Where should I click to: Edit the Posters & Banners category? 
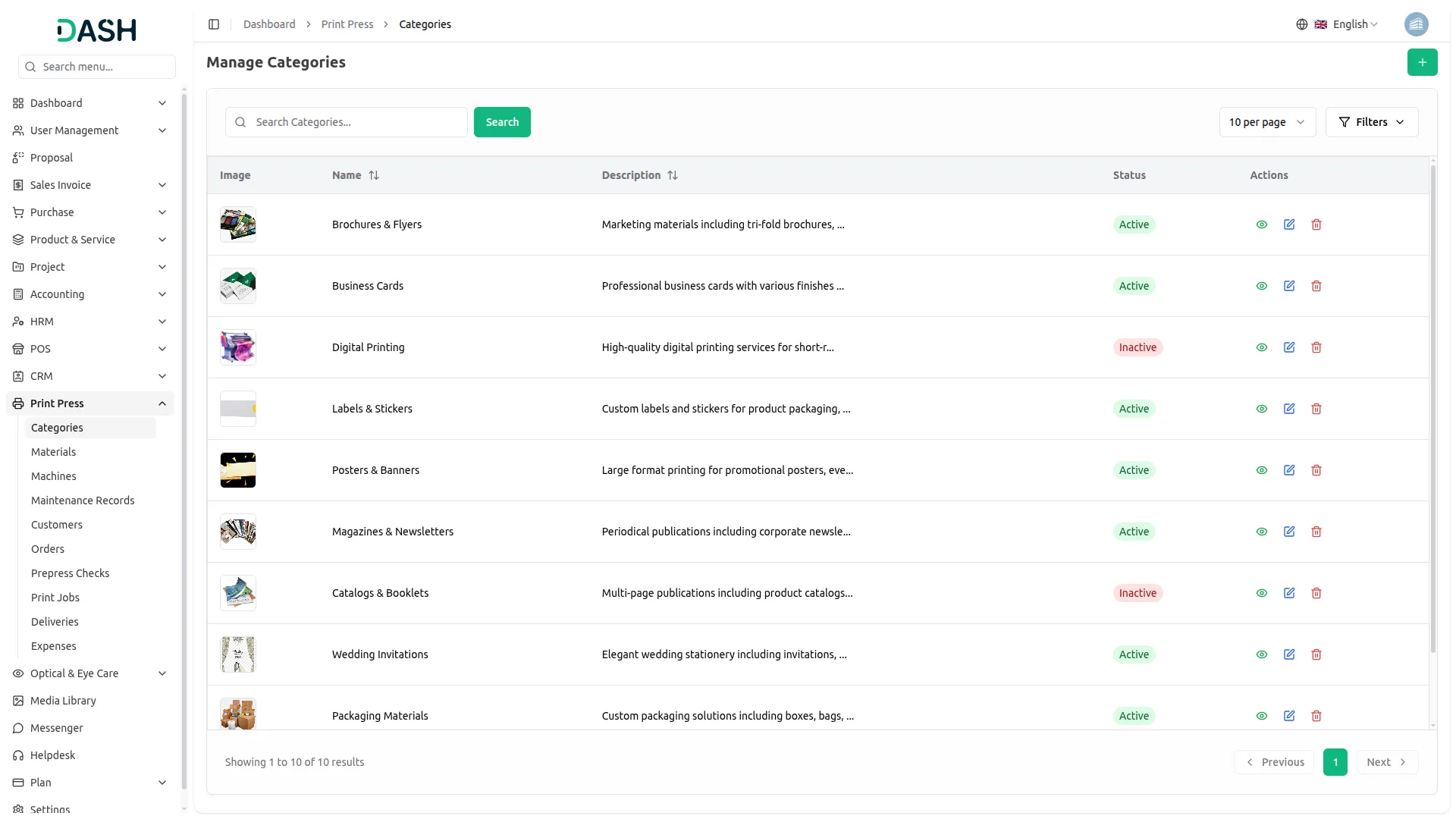1288,470
